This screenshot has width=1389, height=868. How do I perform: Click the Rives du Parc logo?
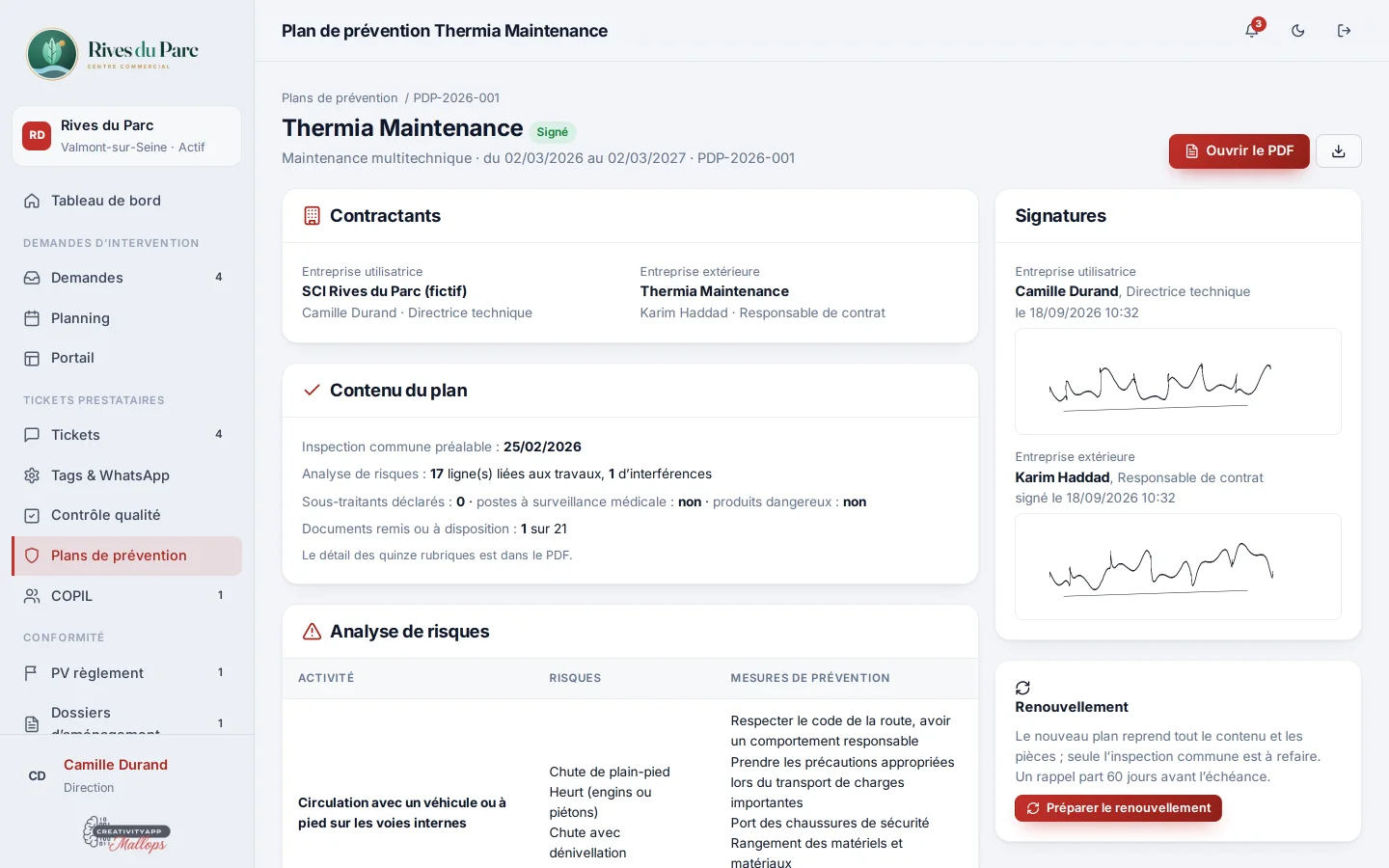pyautogui.click(x=113, y=53)
